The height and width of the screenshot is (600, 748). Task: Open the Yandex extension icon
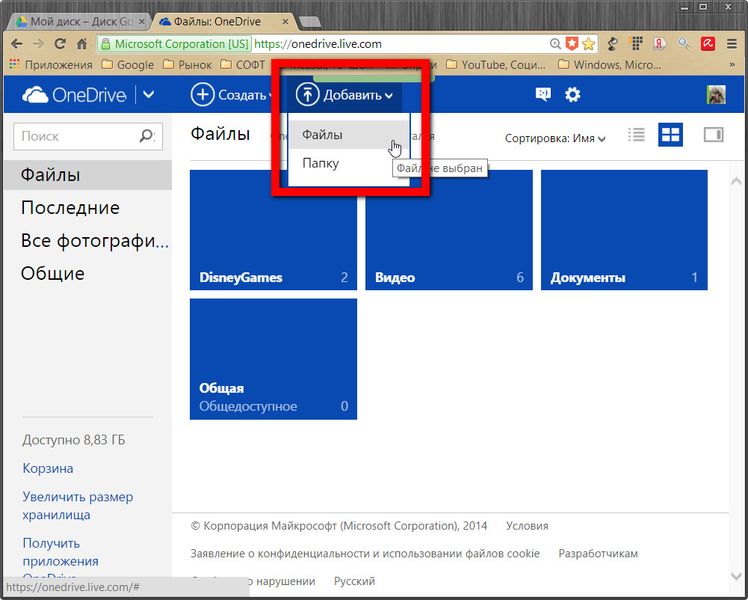(660, 44)
